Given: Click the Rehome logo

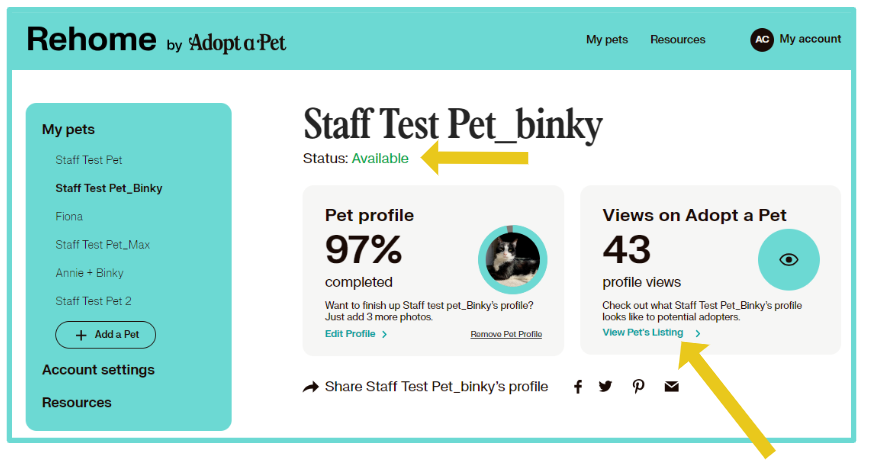Looking at the screenshot, I should point(91,39).
